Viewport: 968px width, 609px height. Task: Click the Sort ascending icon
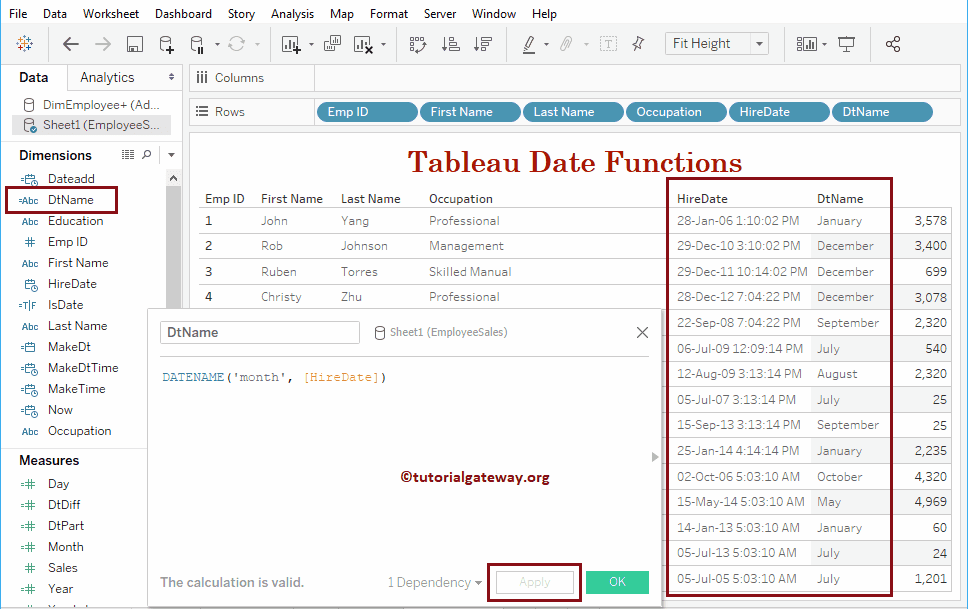tap(451, 44)
